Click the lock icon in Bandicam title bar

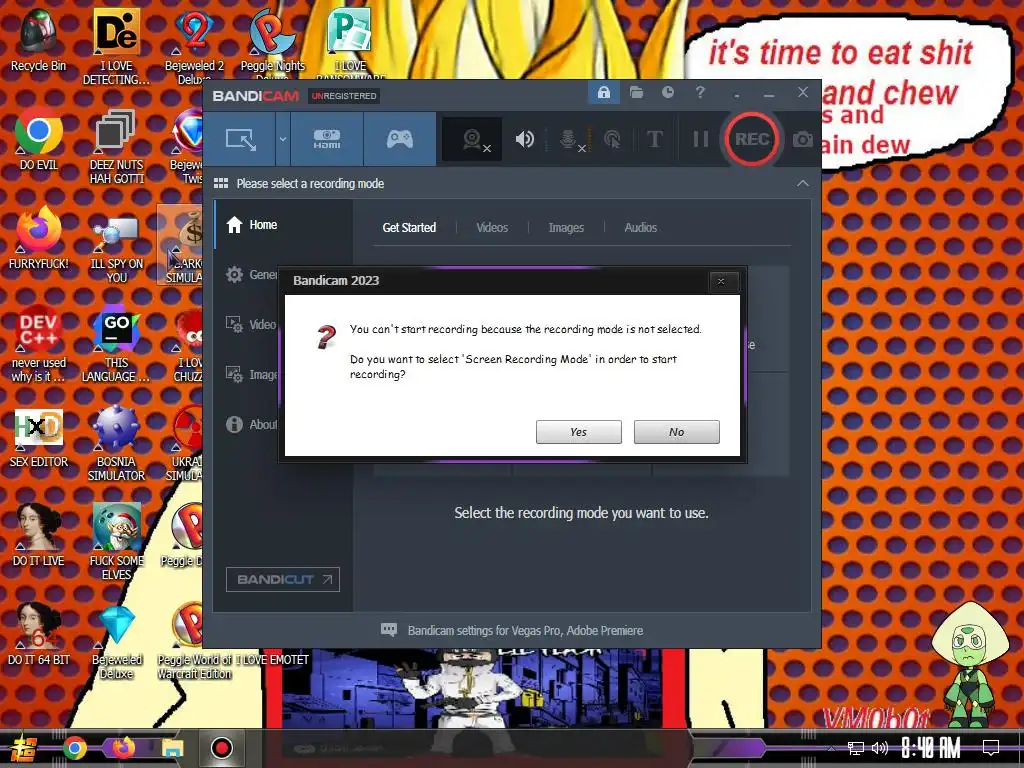coord(603,92)
